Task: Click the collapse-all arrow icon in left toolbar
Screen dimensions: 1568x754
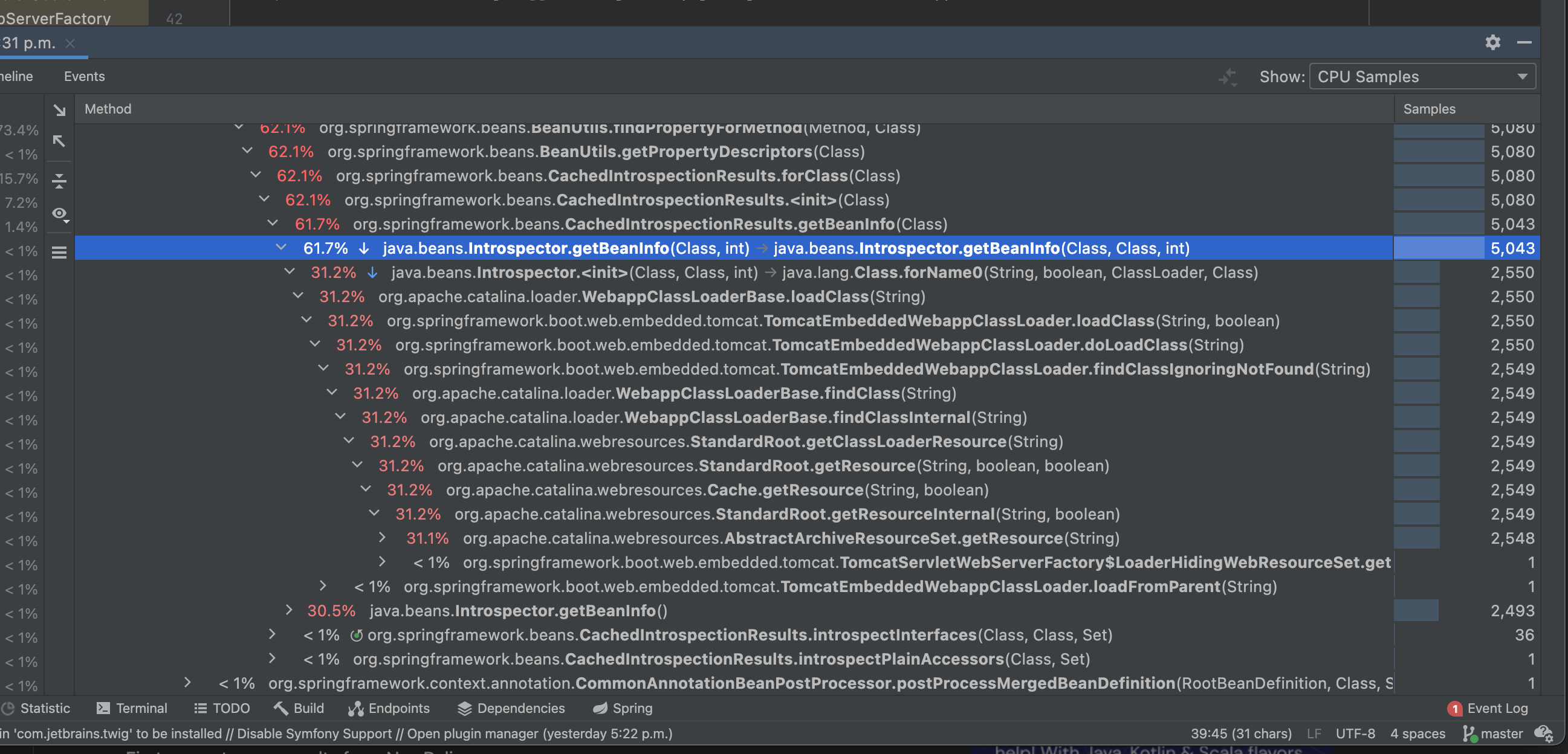Action: 59,141
